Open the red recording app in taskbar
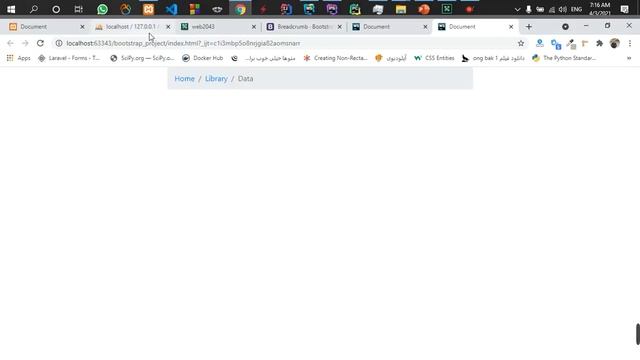640x360 pixels. [x=469, y=9]
